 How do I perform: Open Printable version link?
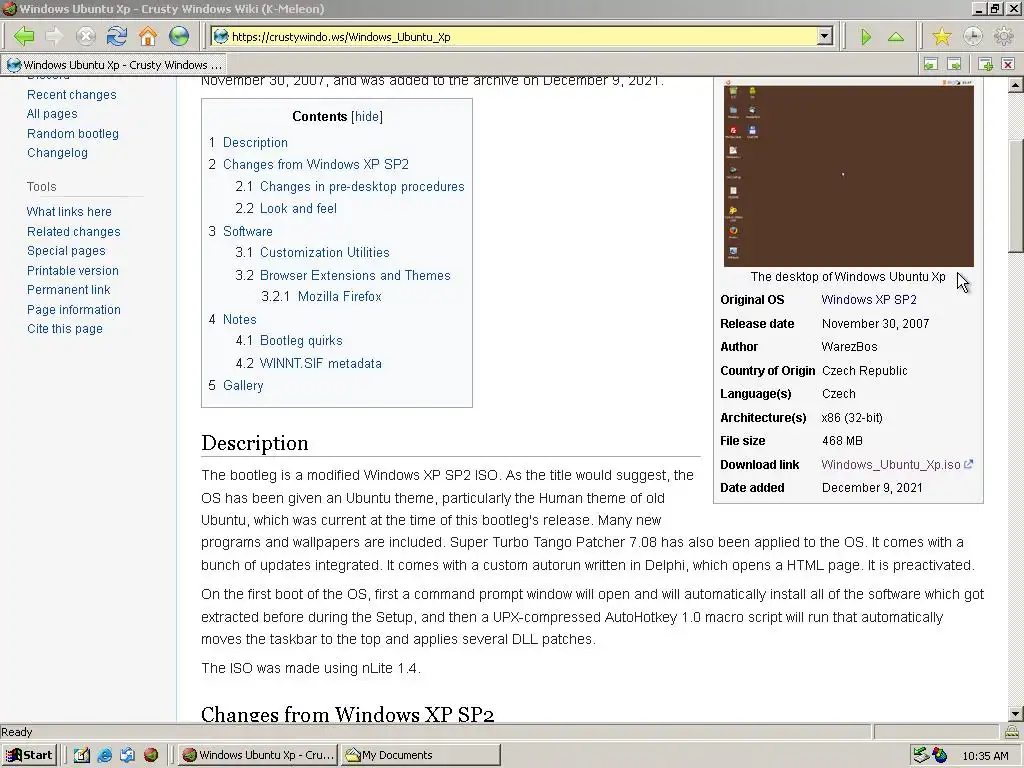click(73, 270)
